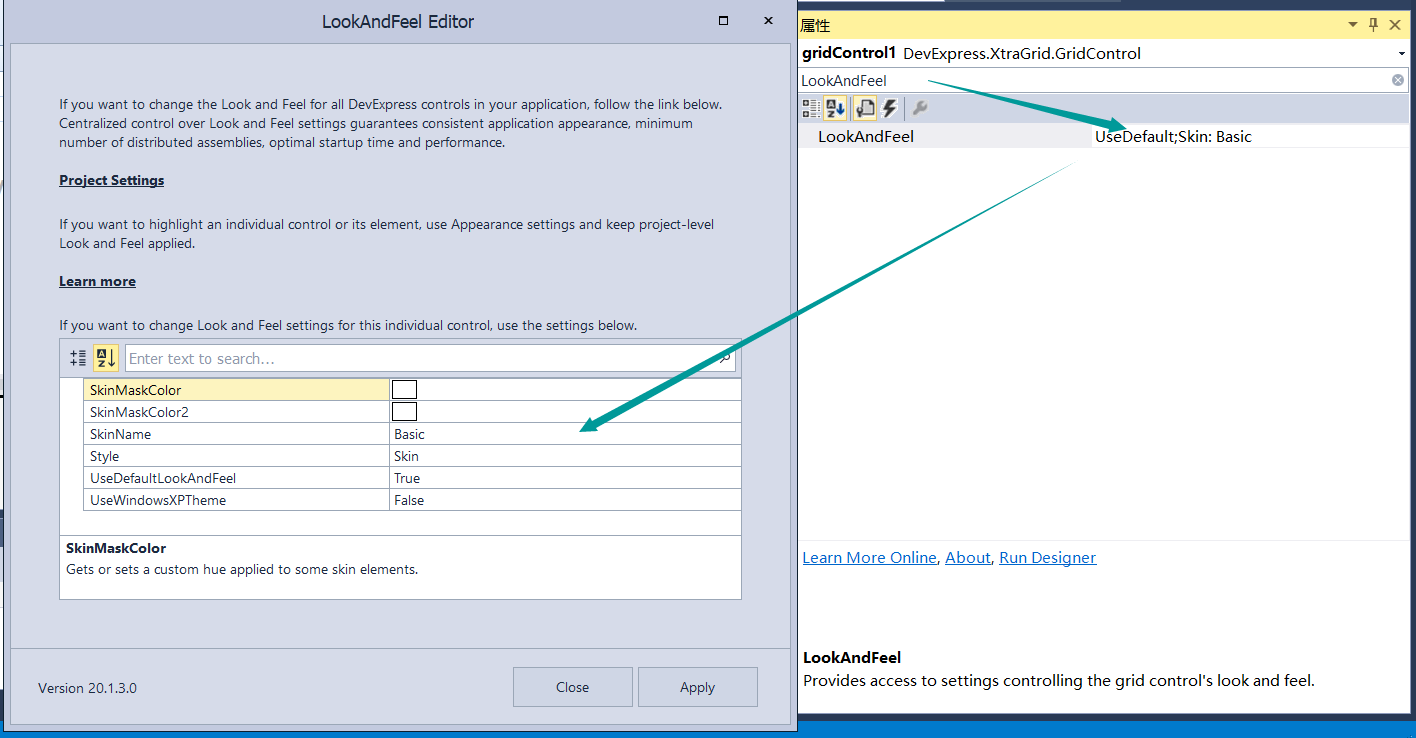
Task: Click the Style value 'Skin'
Action: click(406, 456)
